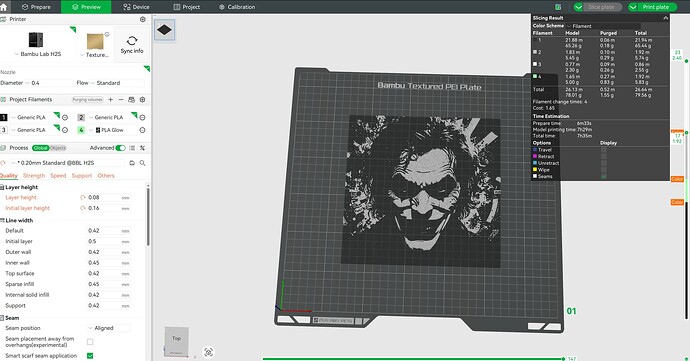Screen dimensions: 690x361
Task: Toggle Retract display checkbox
Action: (x=604, y=157)
